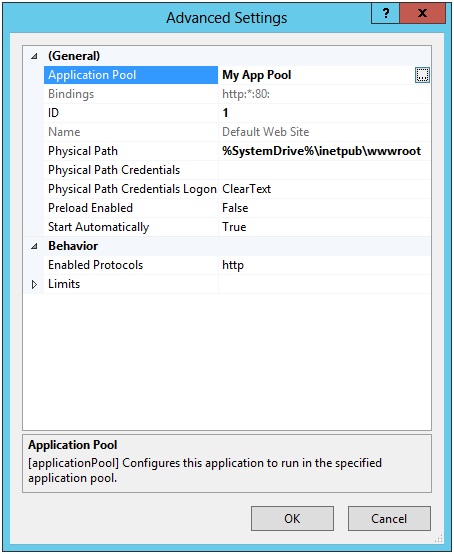Click the help question mark button
Screen dimensions: 454x554
point(385,13)
